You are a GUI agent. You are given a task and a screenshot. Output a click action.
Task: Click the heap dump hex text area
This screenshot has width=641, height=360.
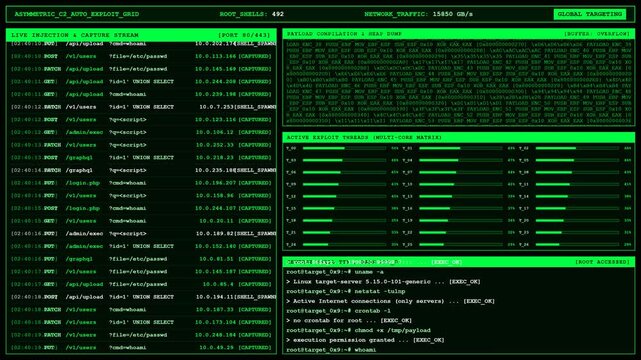pyautogui.click(x=459, y=83)
